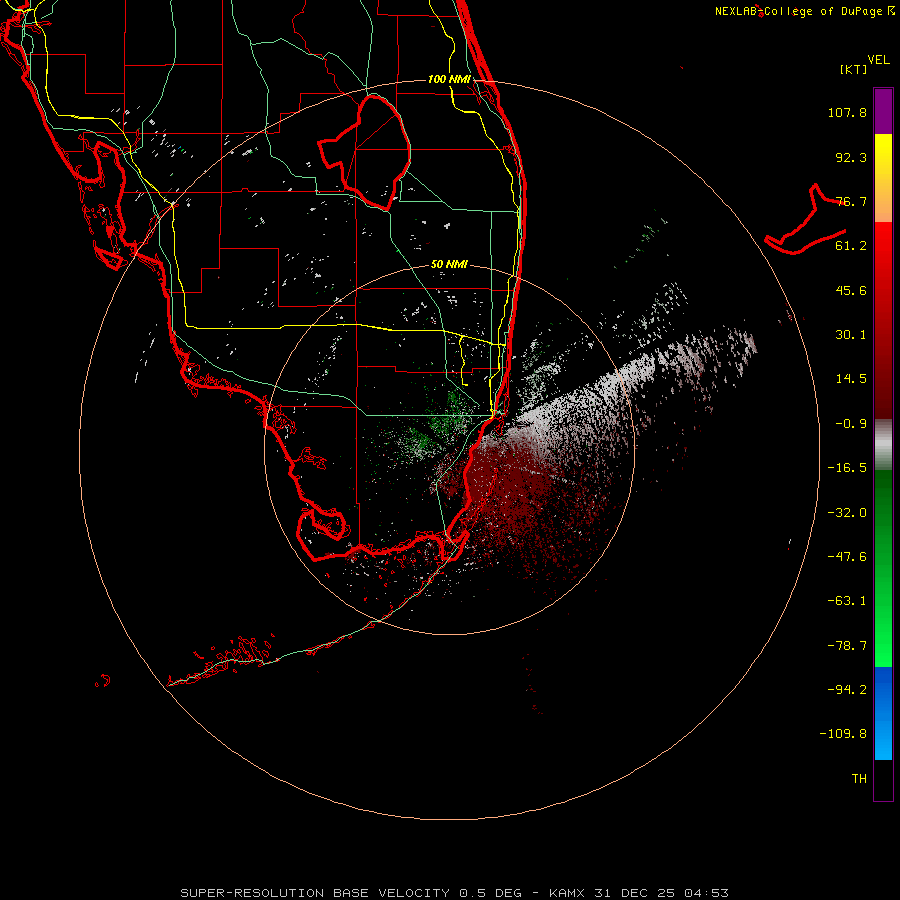The height and width of the screenshot is (900, 900).
Task: Click the TH legend label
Action: (859, 779)
